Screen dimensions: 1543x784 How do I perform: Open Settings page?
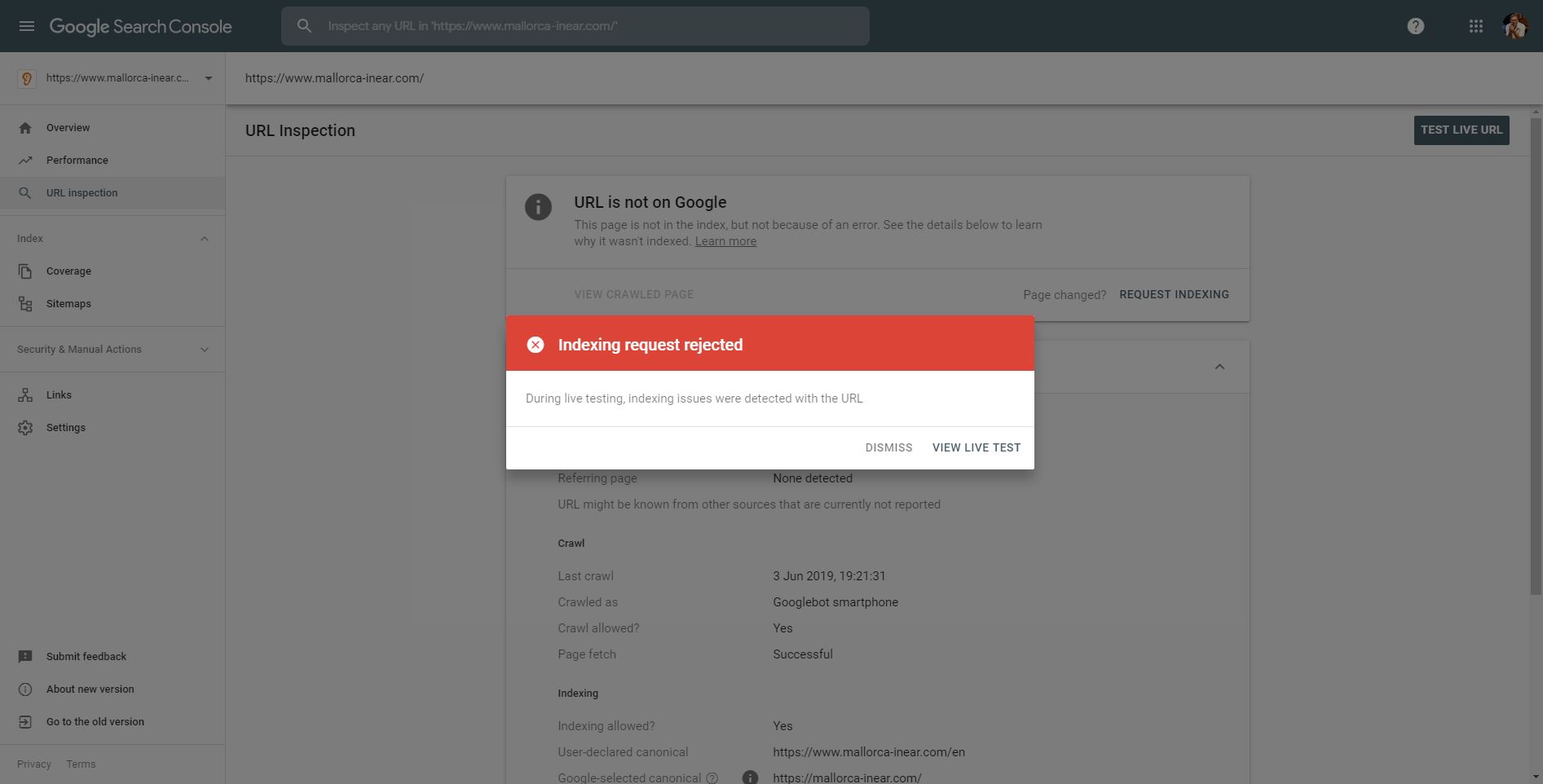(112, 428)
